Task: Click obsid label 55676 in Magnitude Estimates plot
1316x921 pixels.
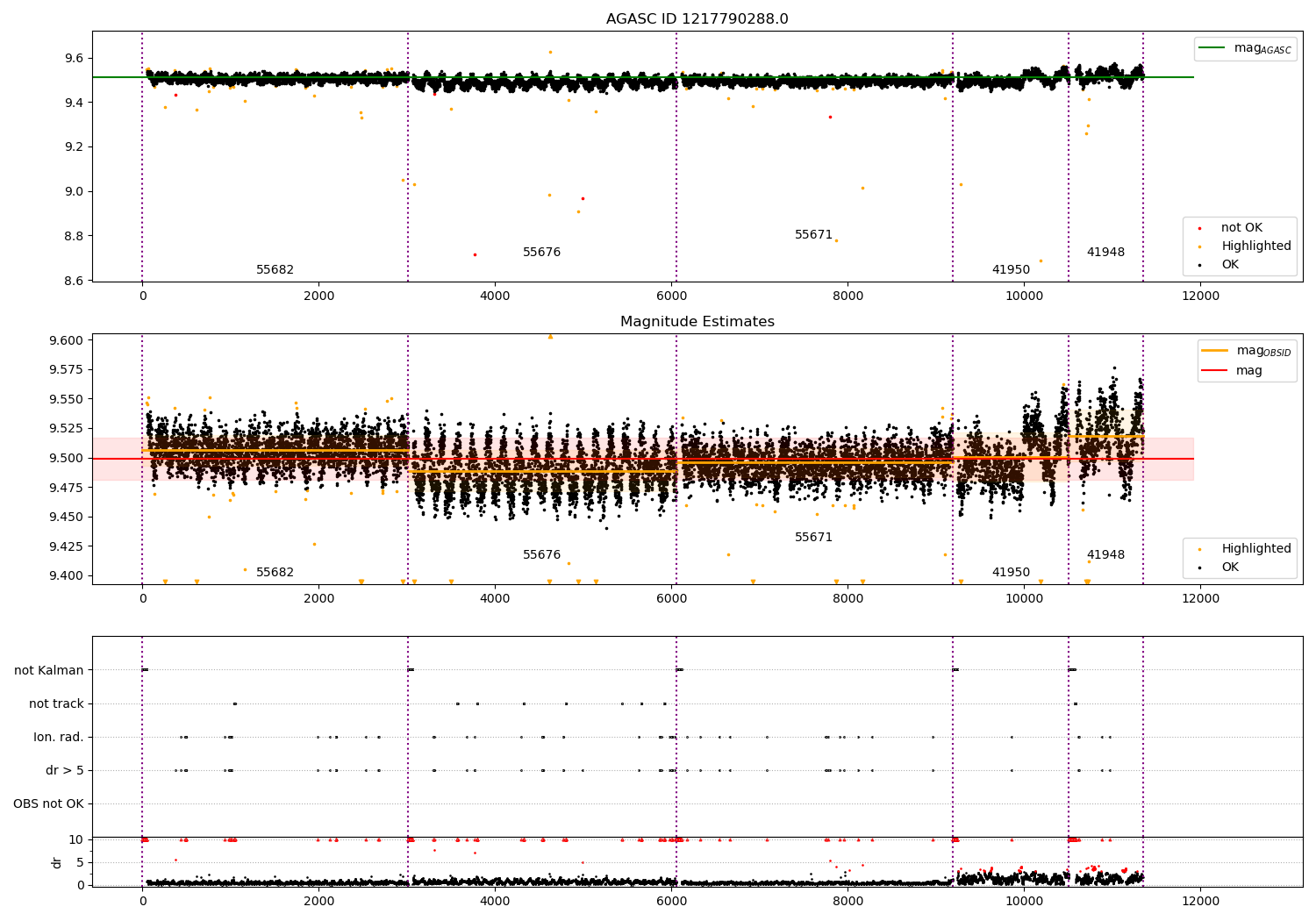Action: point(542,555)
